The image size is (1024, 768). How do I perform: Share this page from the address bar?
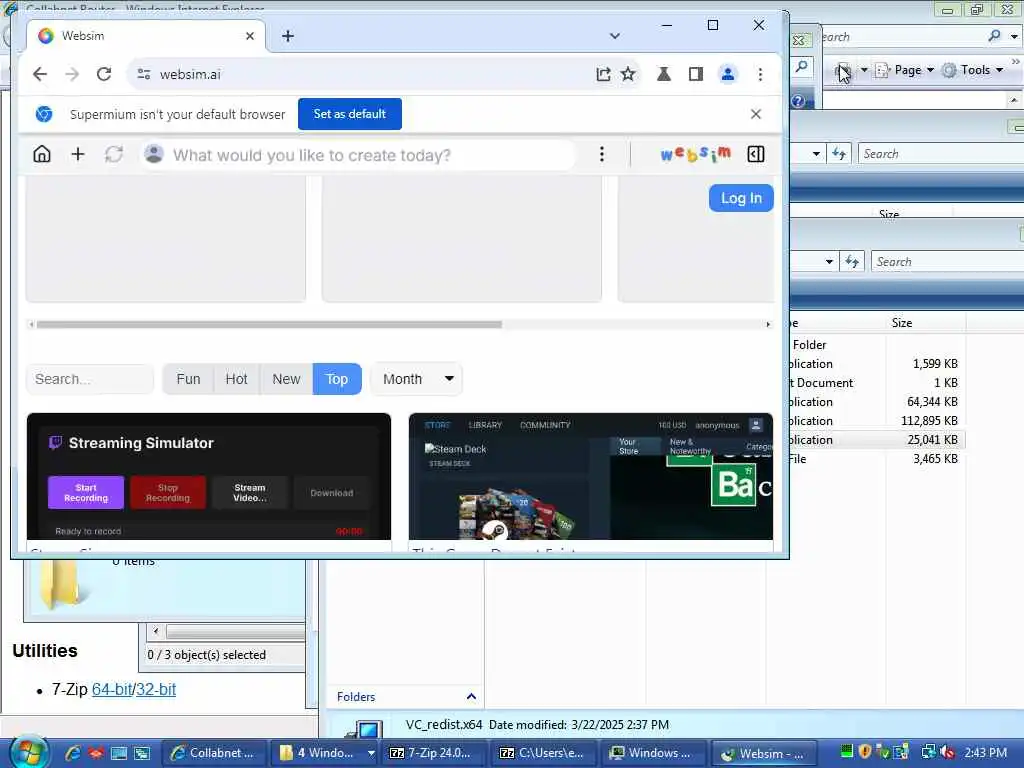[603, 74]
